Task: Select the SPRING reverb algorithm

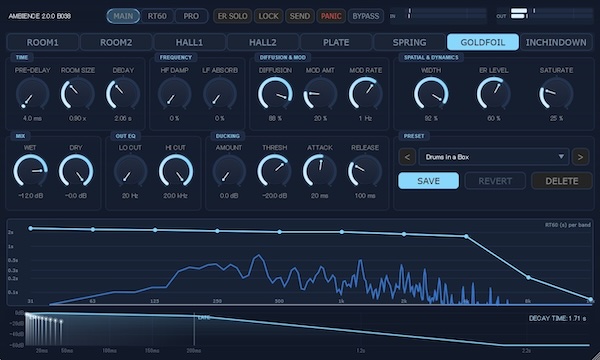Action: [409, 42]
